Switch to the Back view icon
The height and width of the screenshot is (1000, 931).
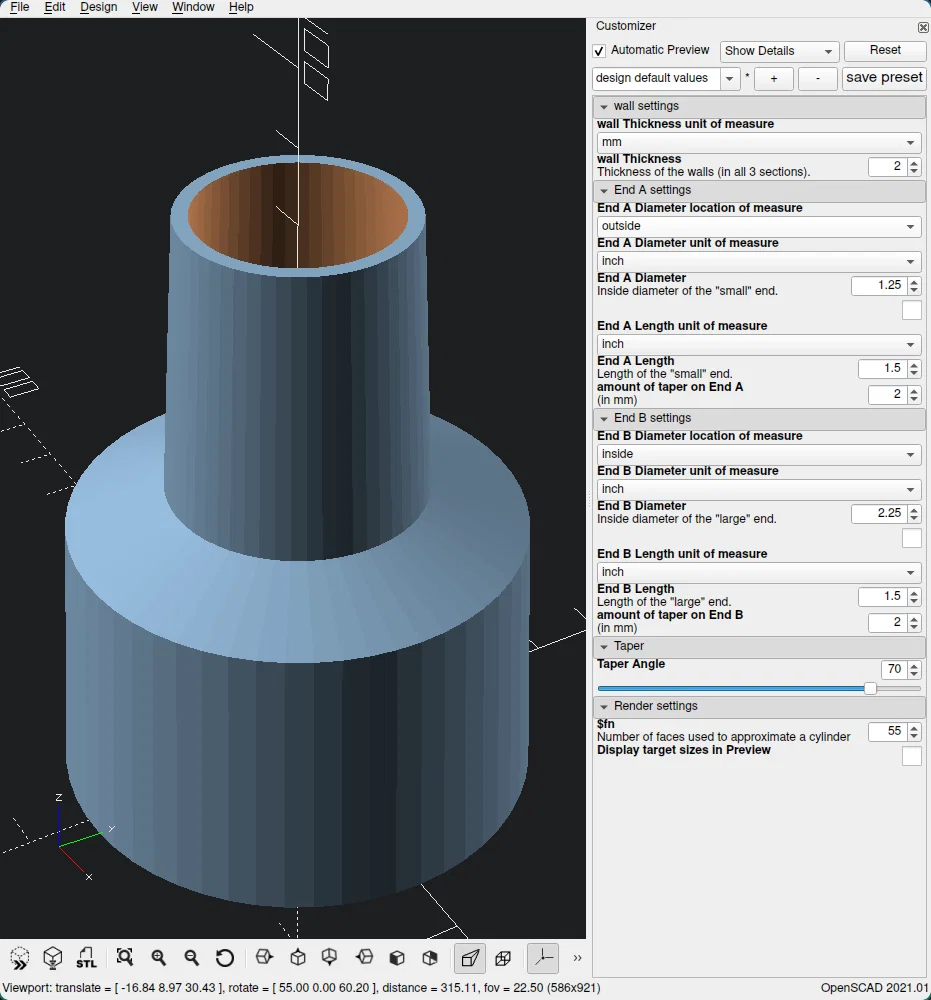430,958
